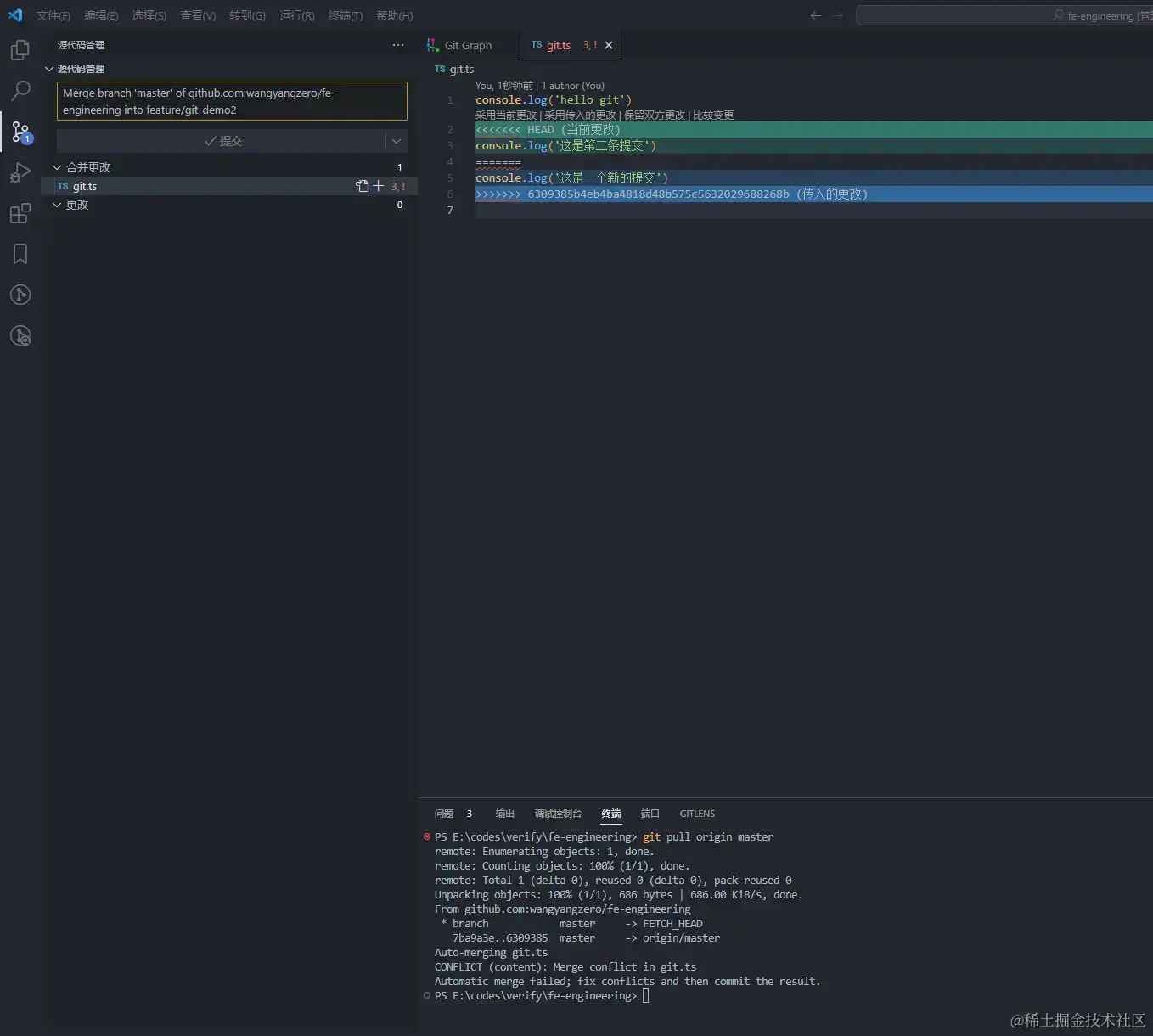Open the 查看(V) menu
This screenshot has height=1036, width=1153.
point(198,15)
